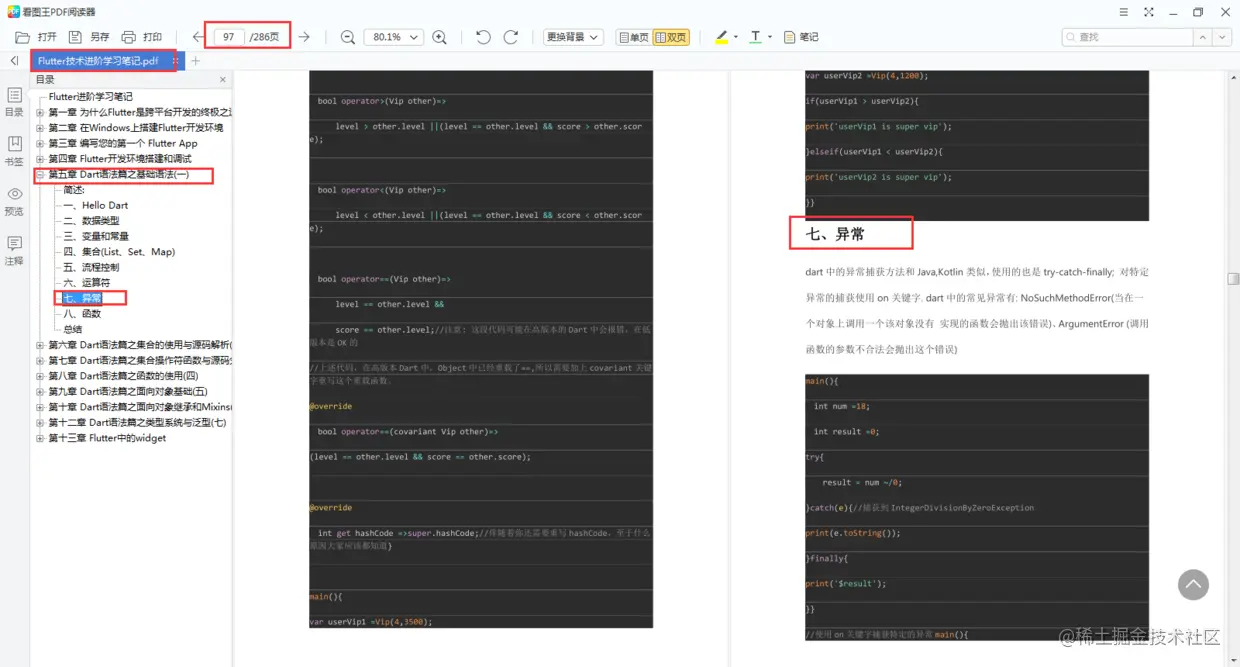The image size is (1240, 667).
Task: Expand 第十三章 Flutter中的widget node
Action: coord(40,438)
